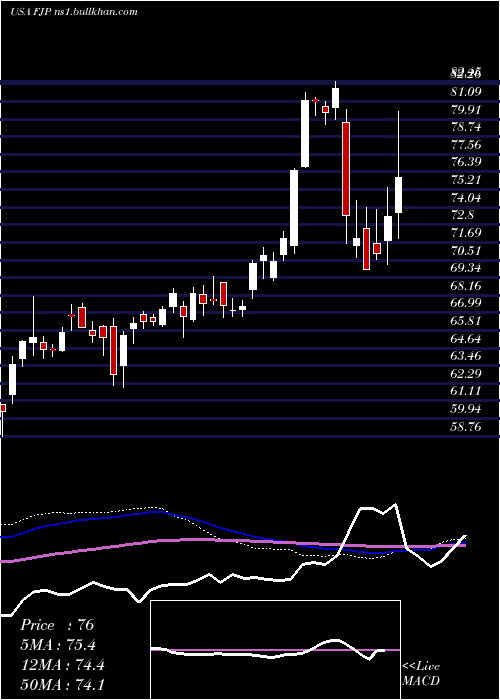The height and width of the screenshot is (700, 500).
Task: Click the Price : 76 readout
Action: 57,625
